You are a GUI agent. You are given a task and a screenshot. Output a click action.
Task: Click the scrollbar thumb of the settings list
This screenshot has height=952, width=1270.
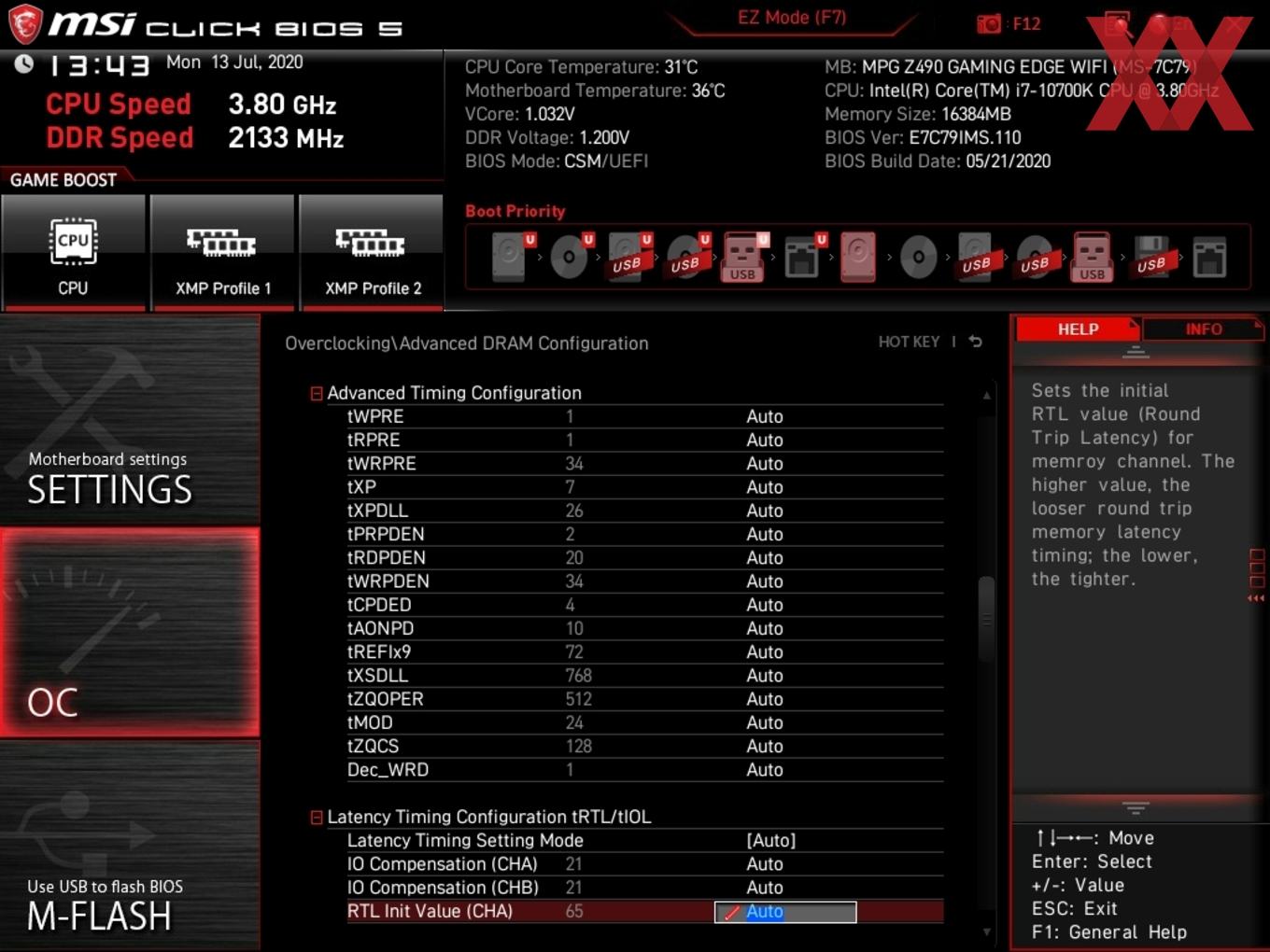pyautogui.click(x=986, y=620)
